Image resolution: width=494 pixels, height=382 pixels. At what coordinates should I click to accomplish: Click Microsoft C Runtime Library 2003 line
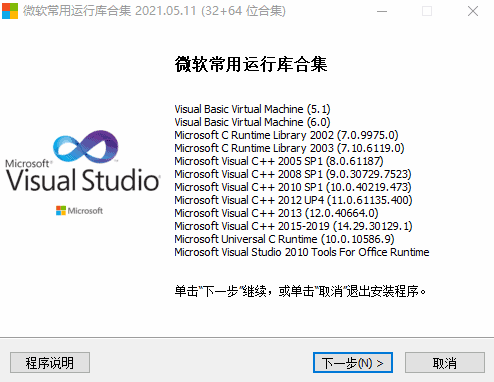tap(289, 148)
